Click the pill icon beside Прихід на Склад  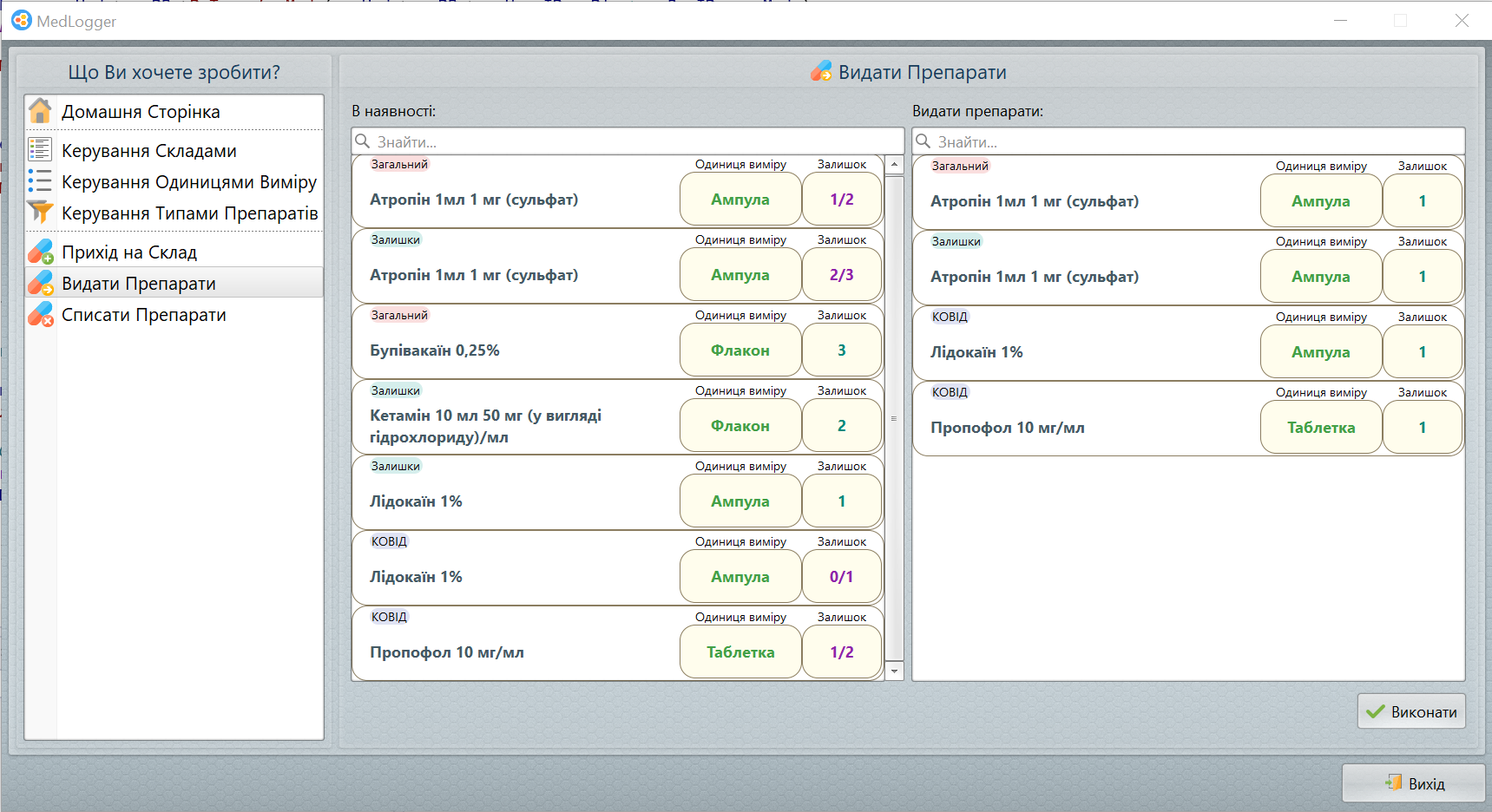pos(40,252)
